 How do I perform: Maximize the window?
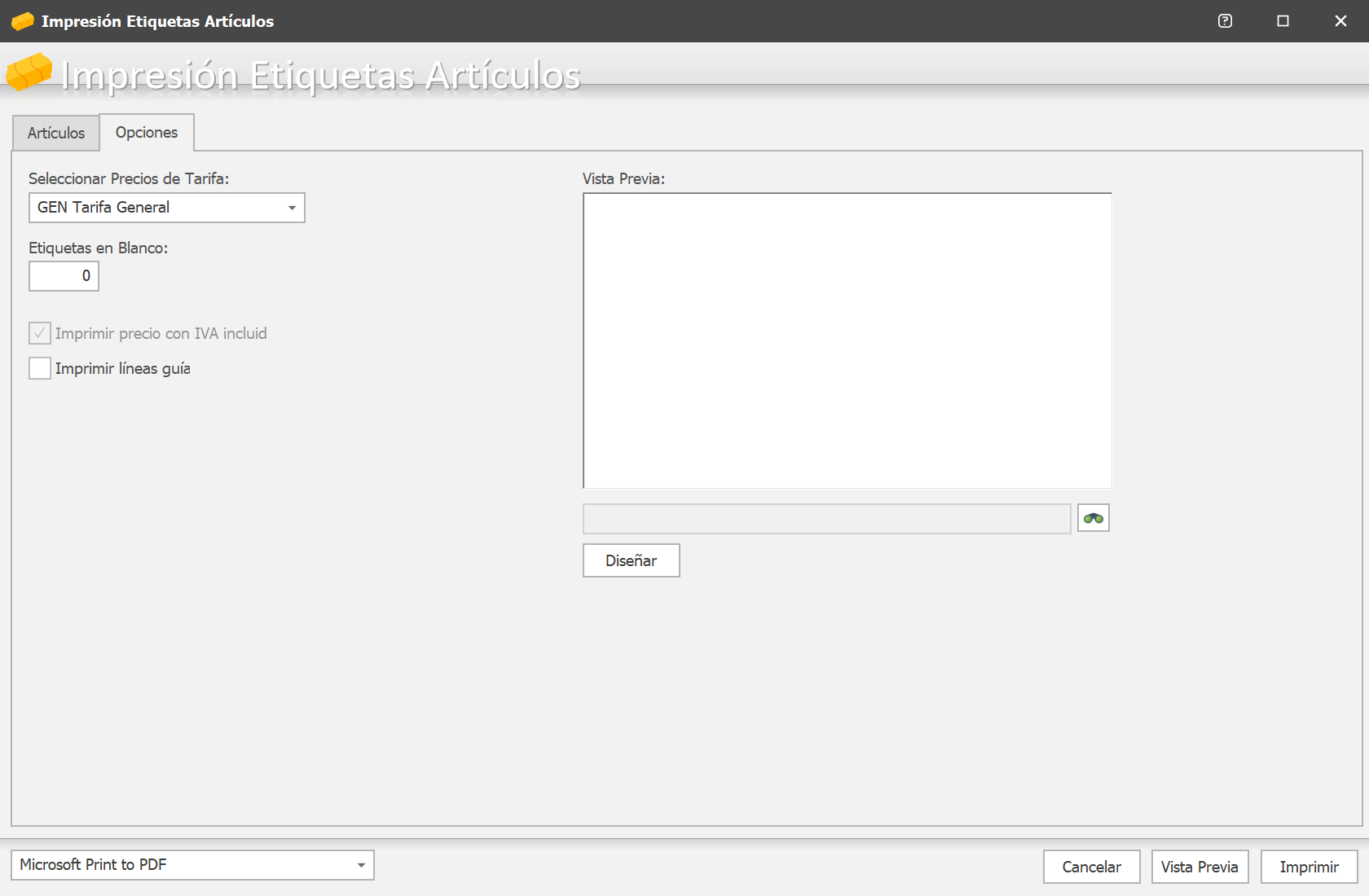pyautogui.click(x=1283, y=21)
